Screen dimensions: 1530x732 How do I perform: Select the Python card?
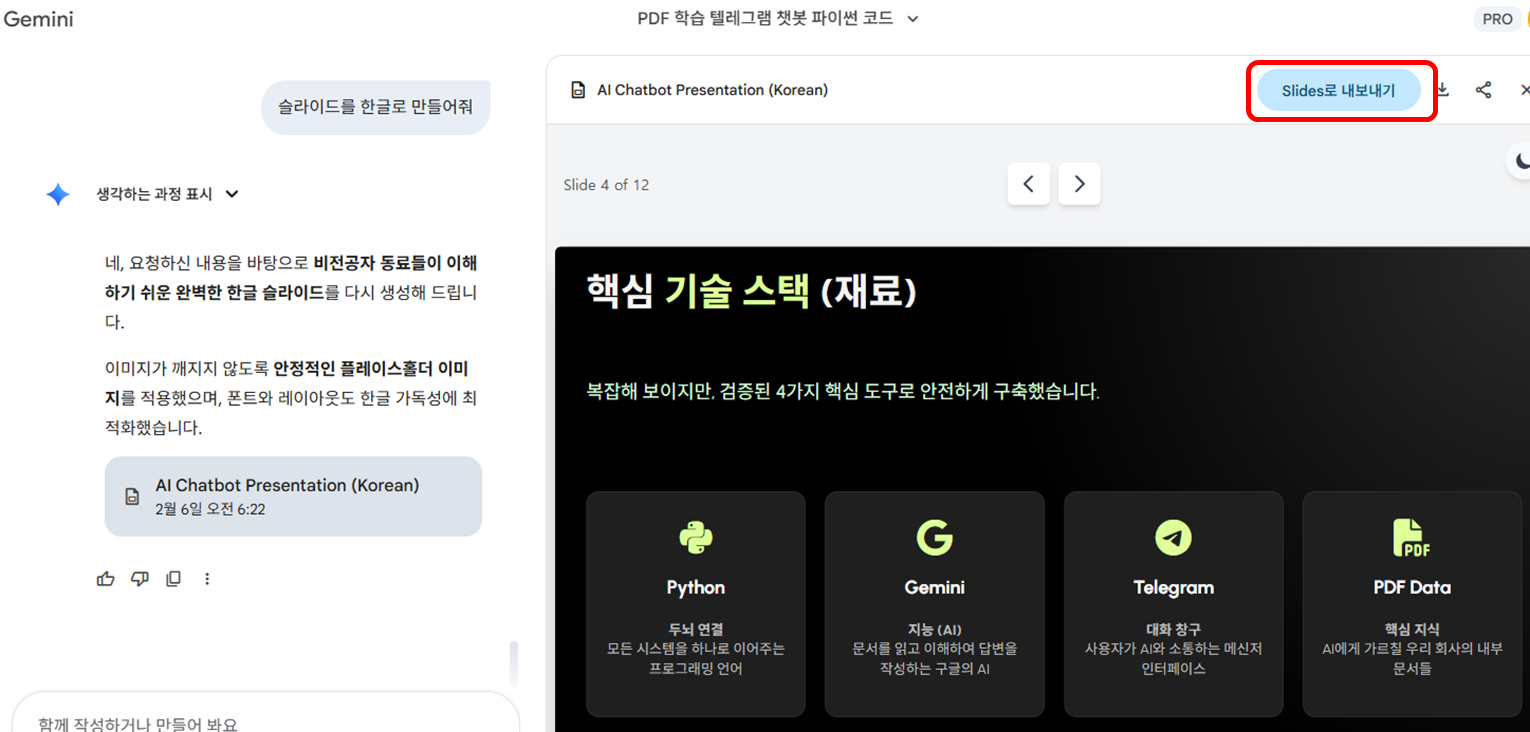coord(696,604)
